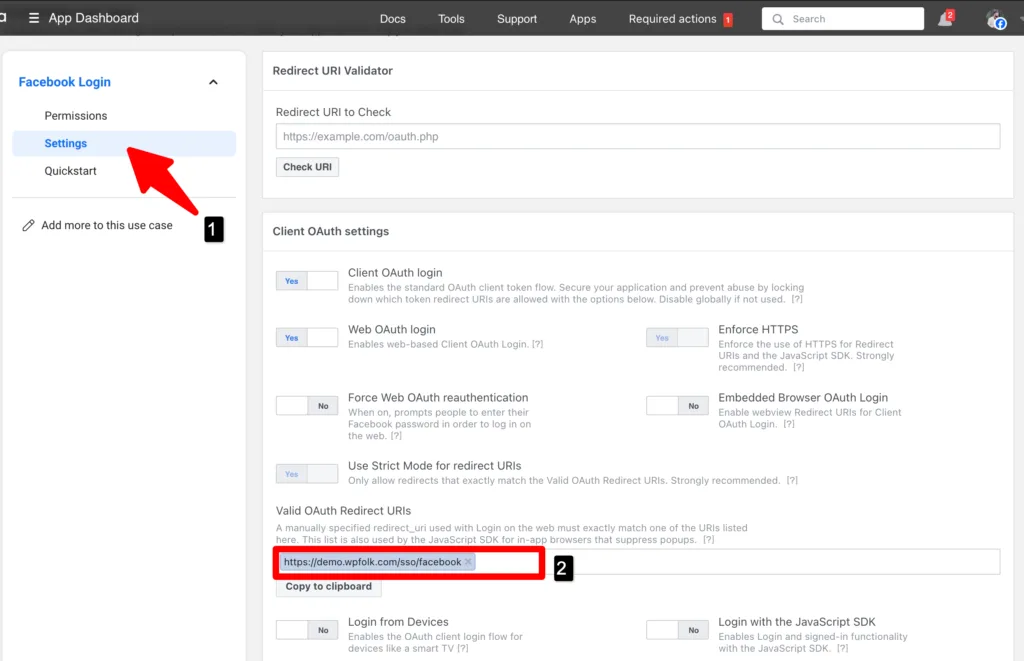This screenshot has height=661, width=1024.
Task: Open the profile avatar menu
Action: click(x=996, y=20)
